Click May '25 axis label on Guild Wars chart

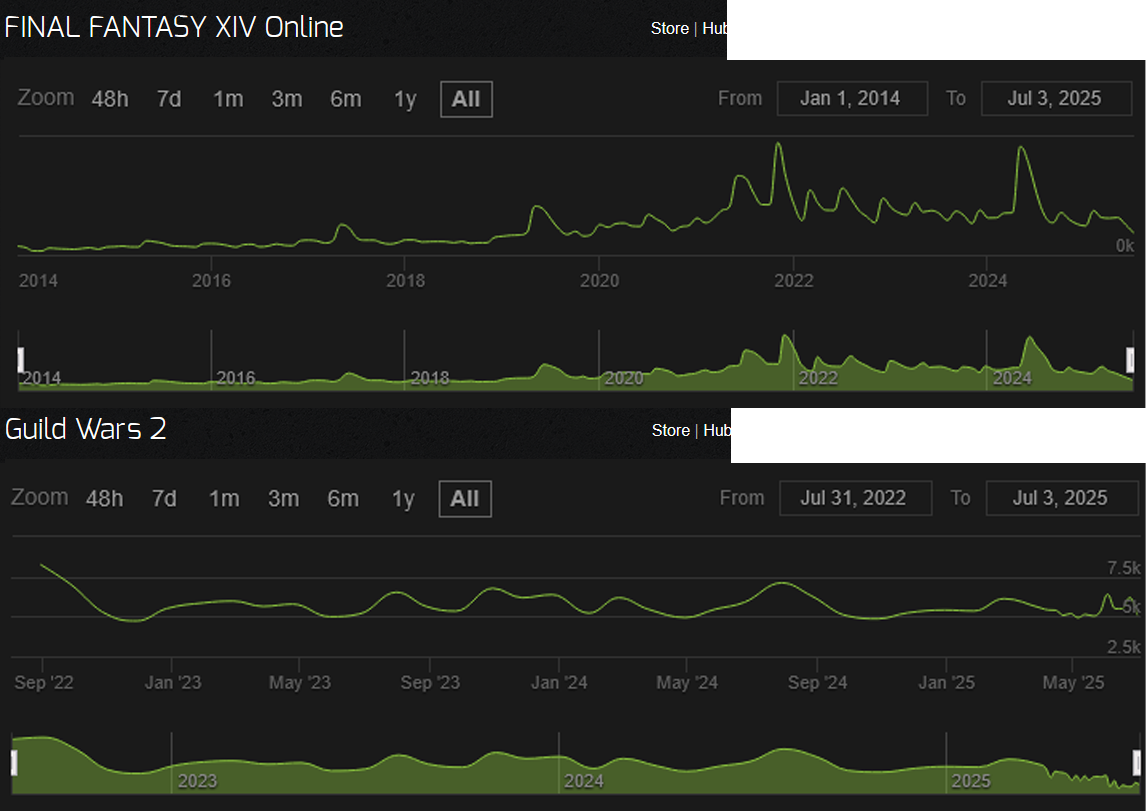tap(1073, 682)
